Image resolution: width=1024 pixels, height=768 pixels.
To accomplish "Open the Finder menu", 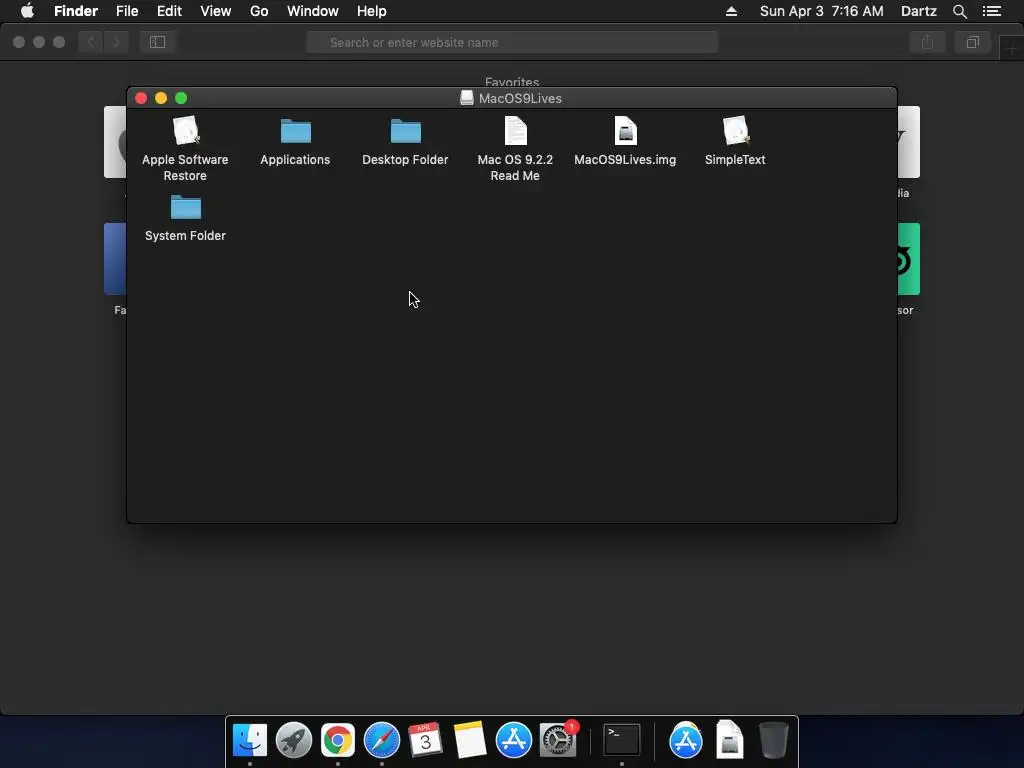I will click(76, 11).
